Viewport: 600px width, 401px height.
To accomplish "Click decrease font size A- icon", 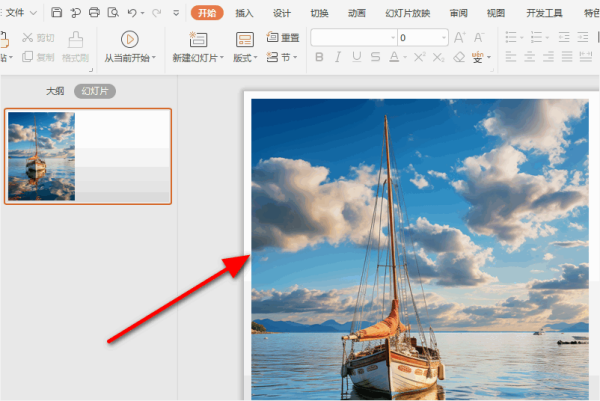I will pos(479,37).
